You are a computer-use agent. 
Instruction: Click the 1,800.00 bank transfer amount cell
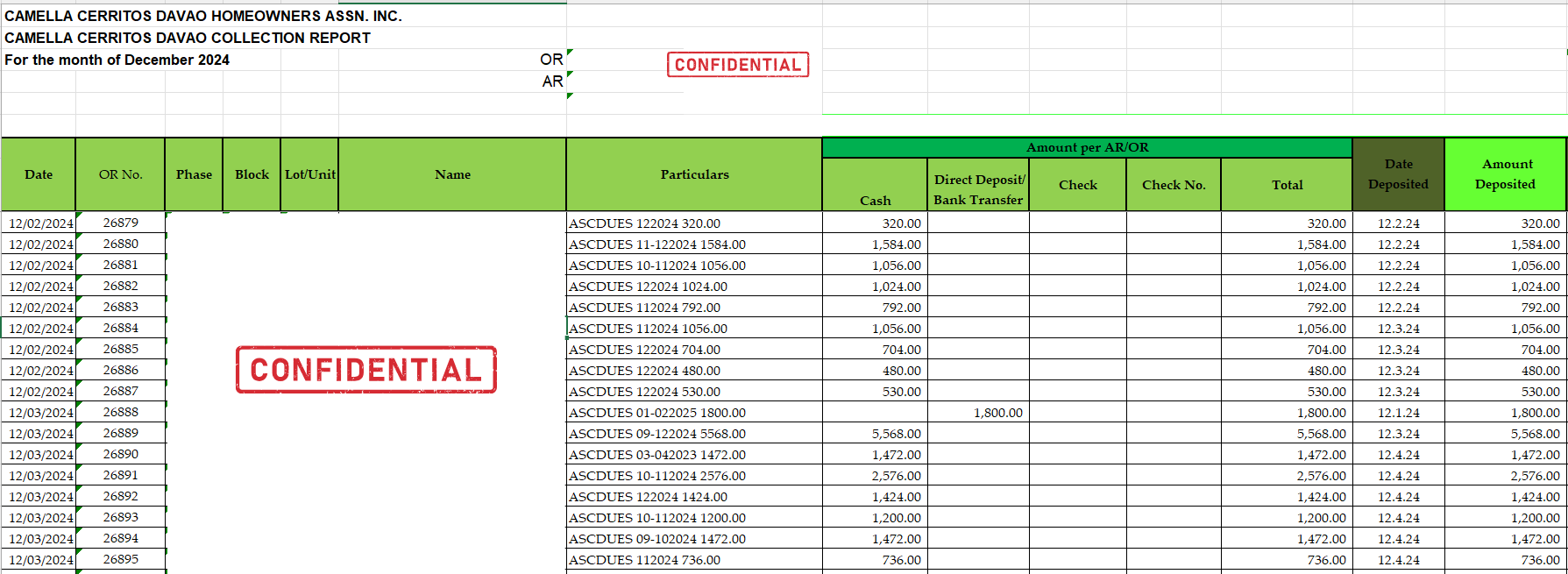(979, 413)
